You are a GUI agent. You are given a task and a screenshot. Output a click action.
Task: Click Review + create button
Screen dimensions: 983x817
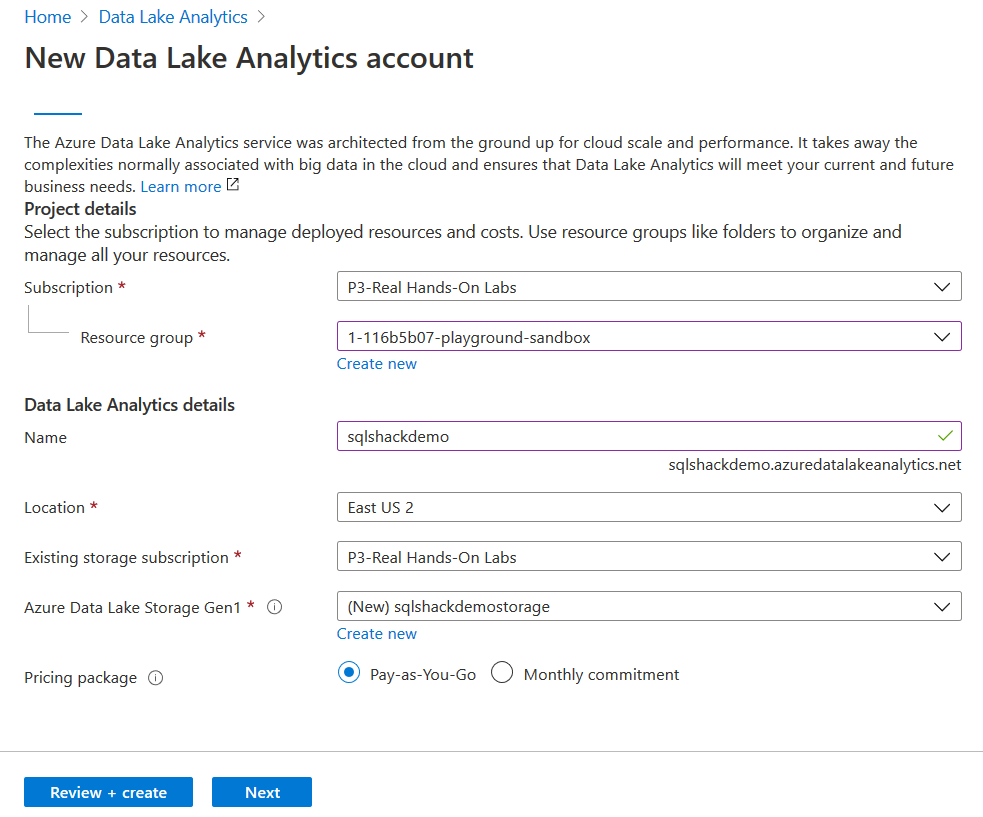pyautogui.click(x=108, y=792)
